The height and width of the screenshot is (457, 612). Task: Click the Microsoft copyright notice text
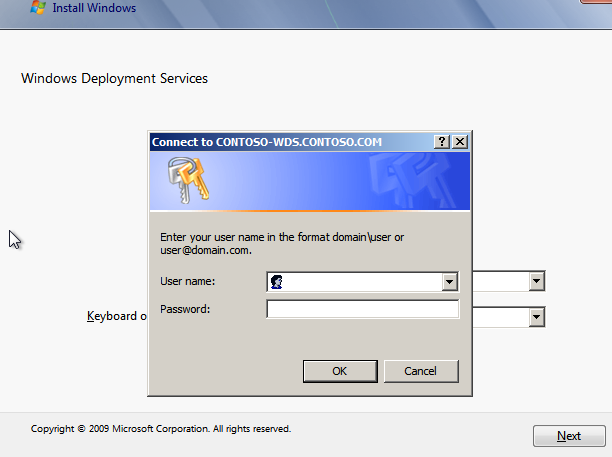(x=160, y=428)
